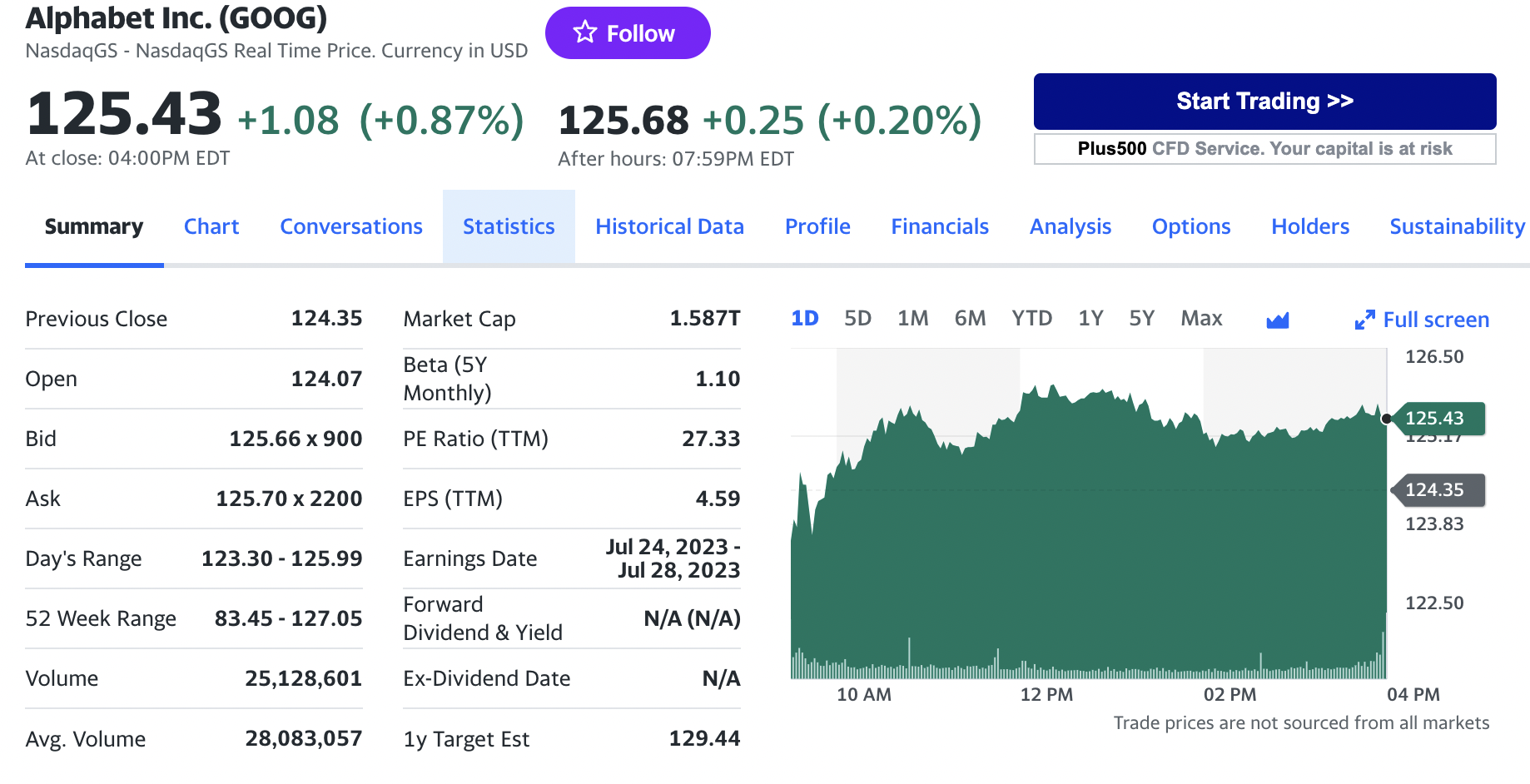Click the 12 PM axis label
This screenshot has width=1530, height=784.
pyautogui.click(x=1046, y=694)
